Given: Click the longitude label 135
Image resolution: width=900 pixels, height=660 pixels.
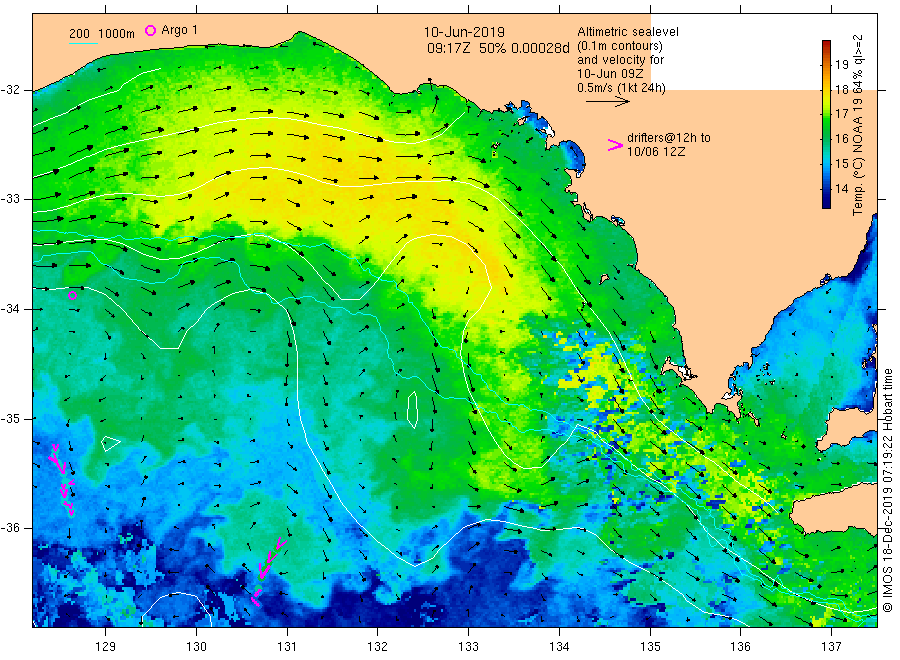Looking at the screenshot, I should tap(650, 647).
